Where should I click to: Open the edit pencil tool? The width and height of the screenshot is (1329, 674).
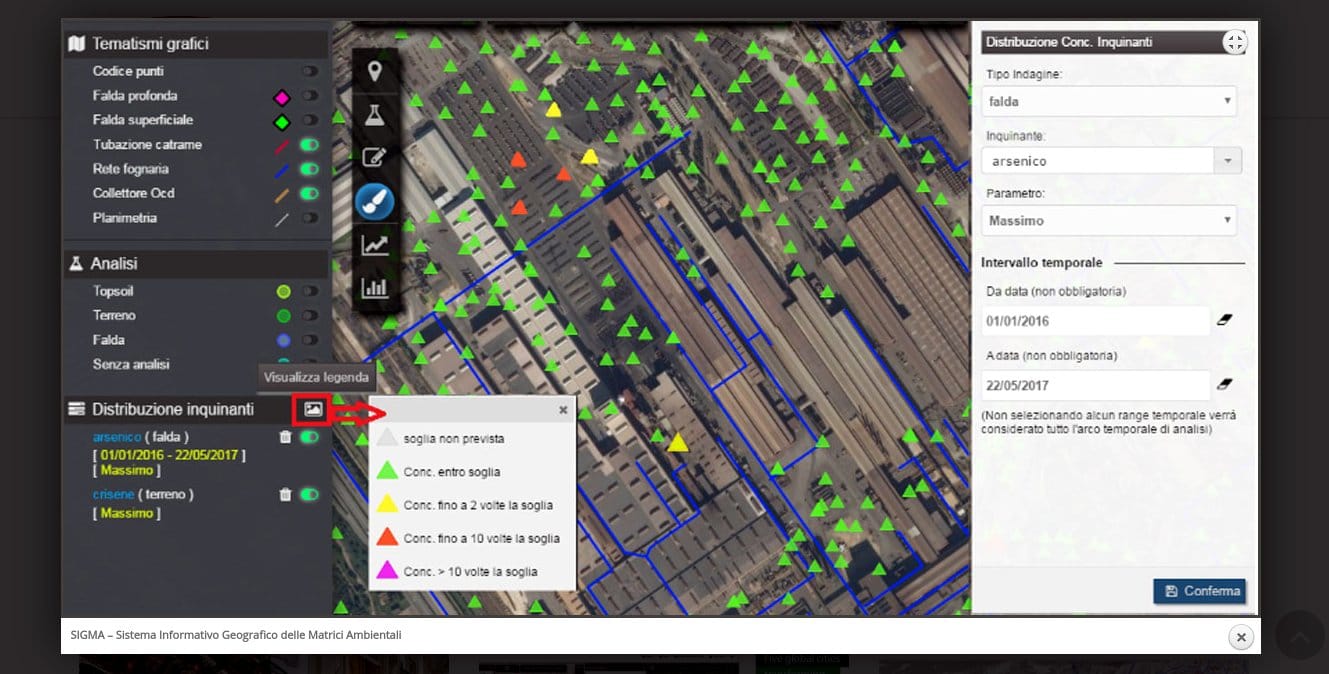375,158
